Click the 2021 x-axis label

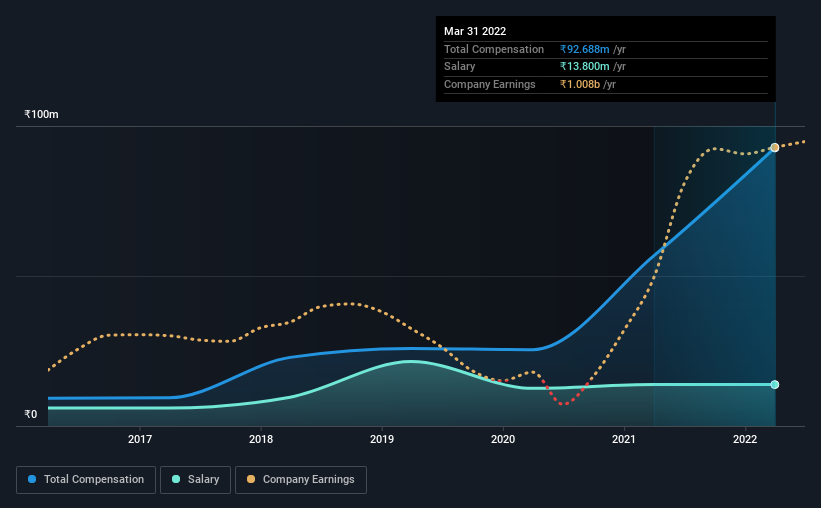tap(624, 439)
